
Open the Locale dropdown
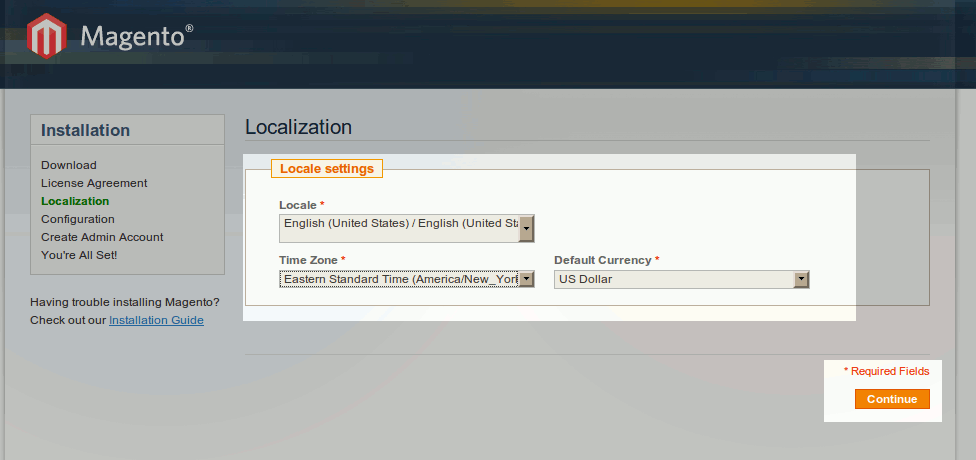[x=406, y=228]
